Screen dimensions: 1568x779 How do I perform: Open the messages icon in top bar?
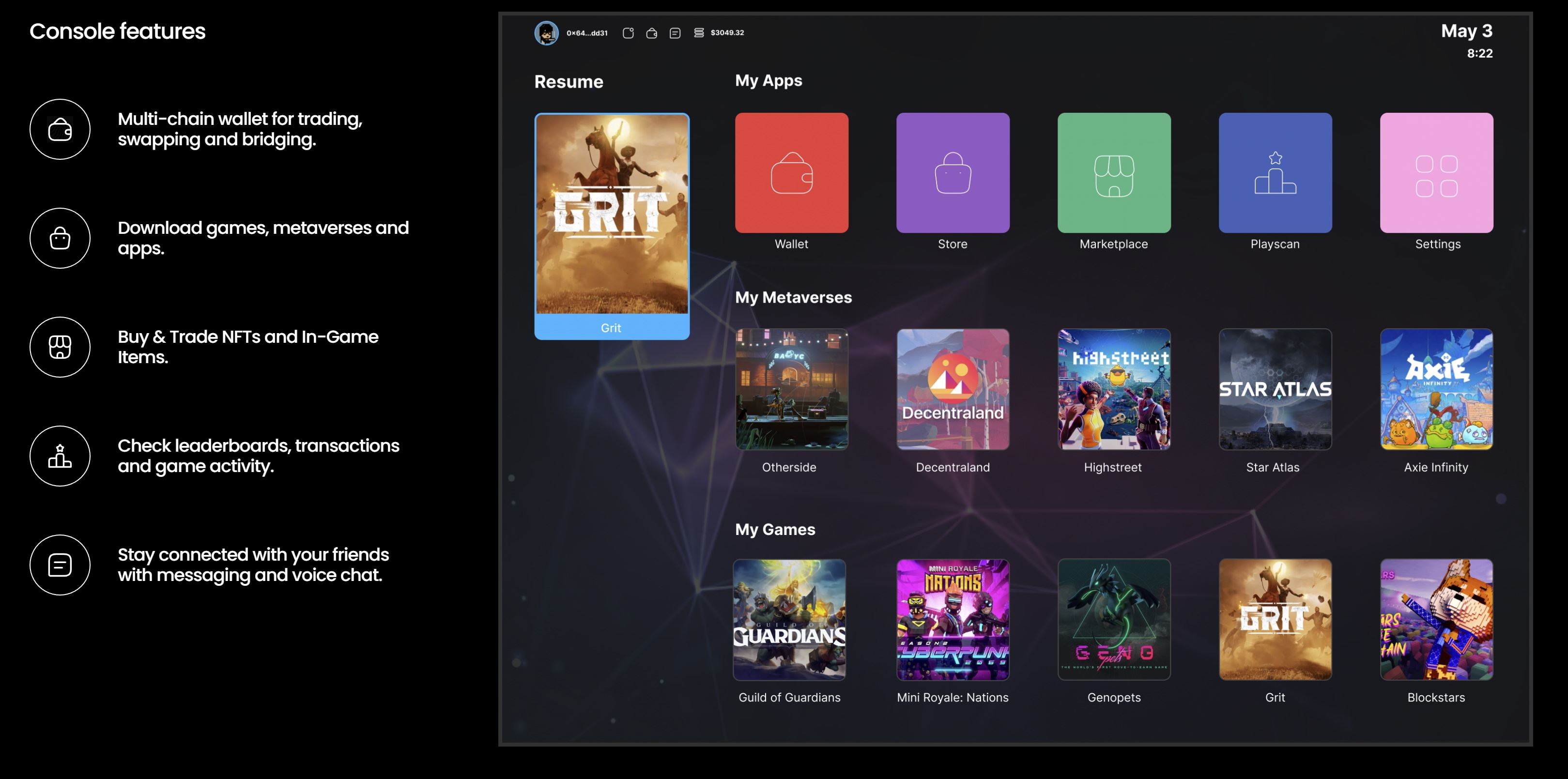675,33
